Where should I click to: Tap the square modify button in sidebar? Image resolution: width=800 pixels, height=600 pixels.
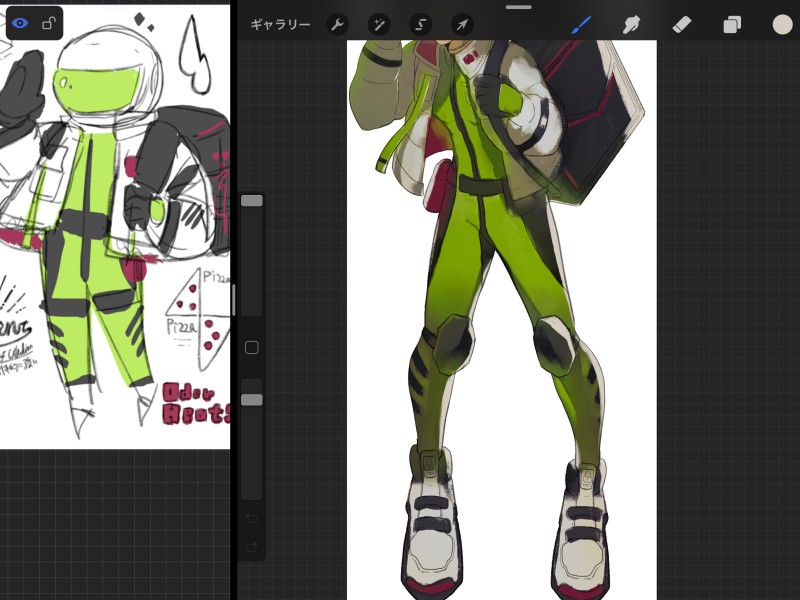252,347
